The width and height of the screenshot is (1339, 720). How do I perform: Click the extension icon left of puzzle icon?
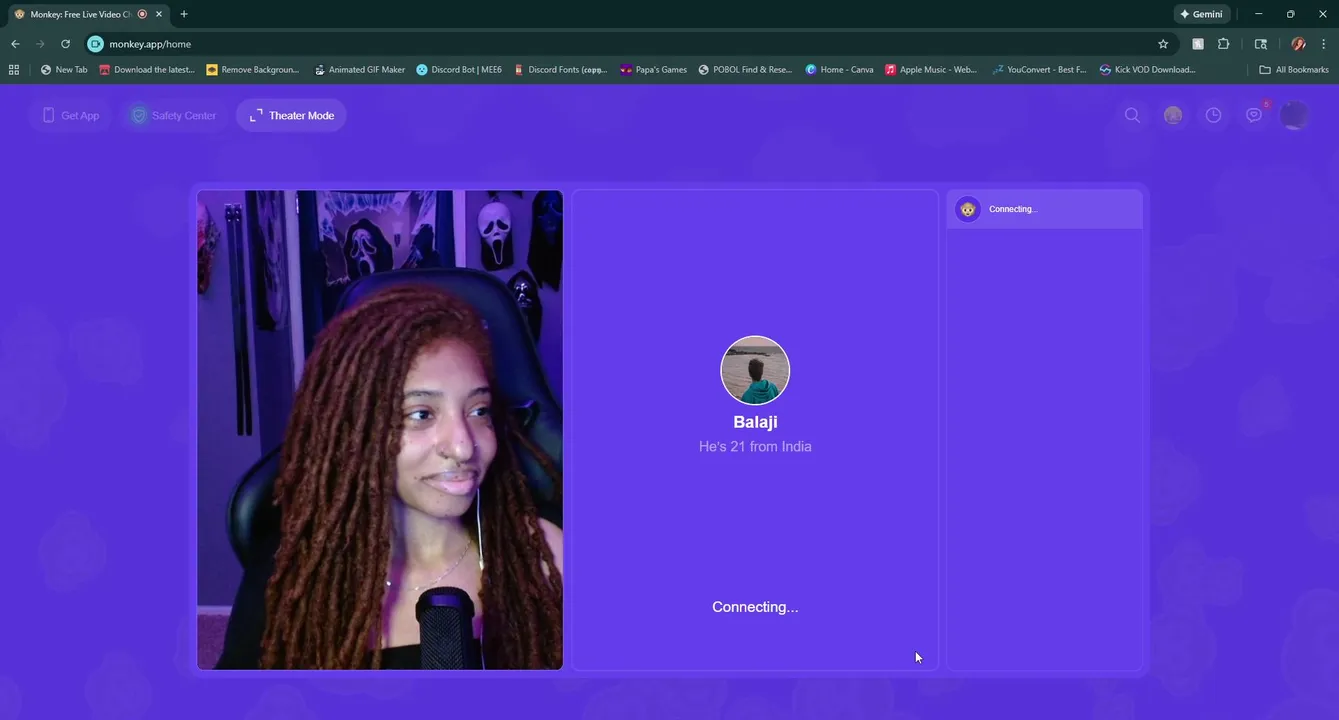pos(1198,44)
